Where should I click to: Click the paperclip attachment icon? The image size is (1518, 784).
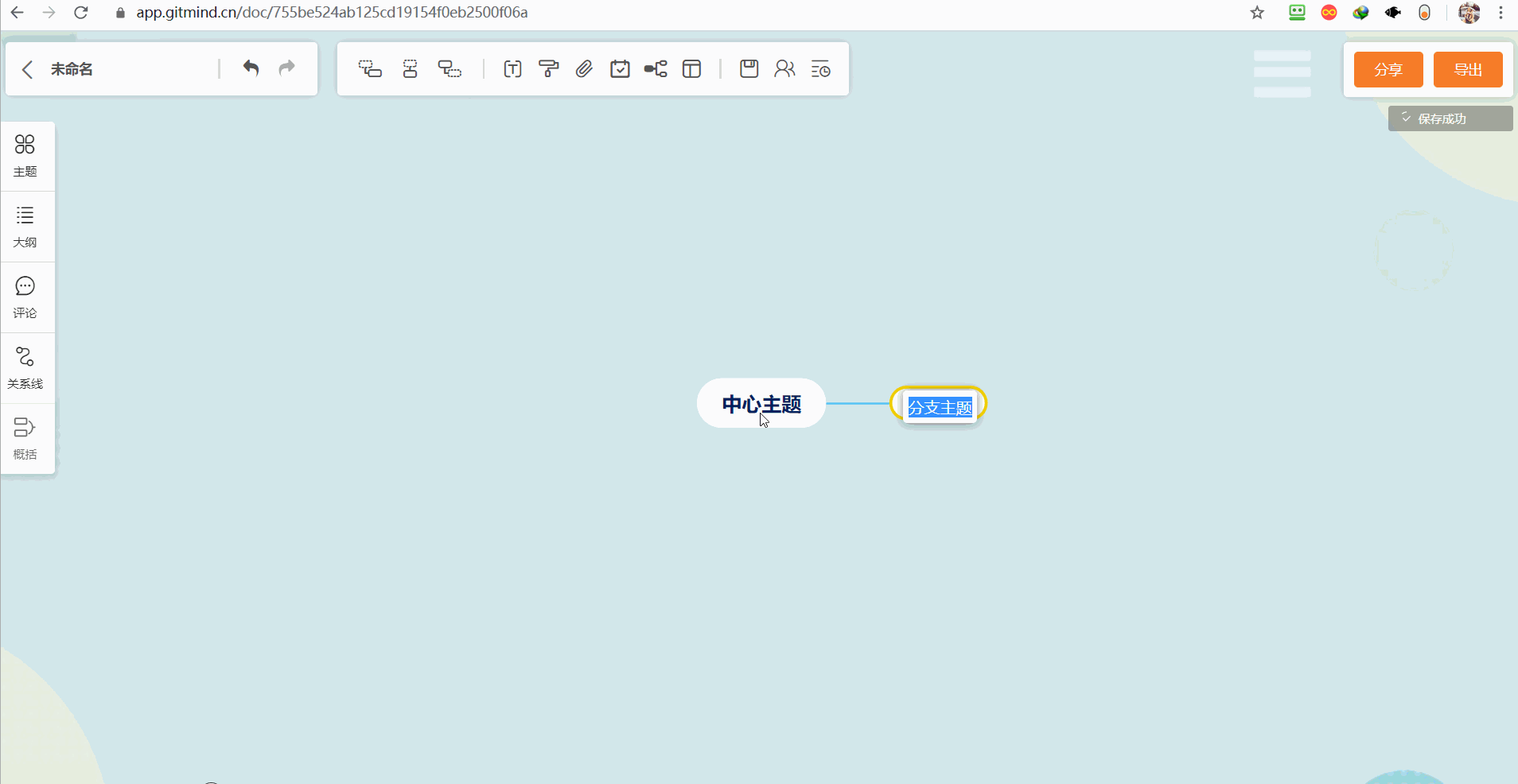(584, 69)
